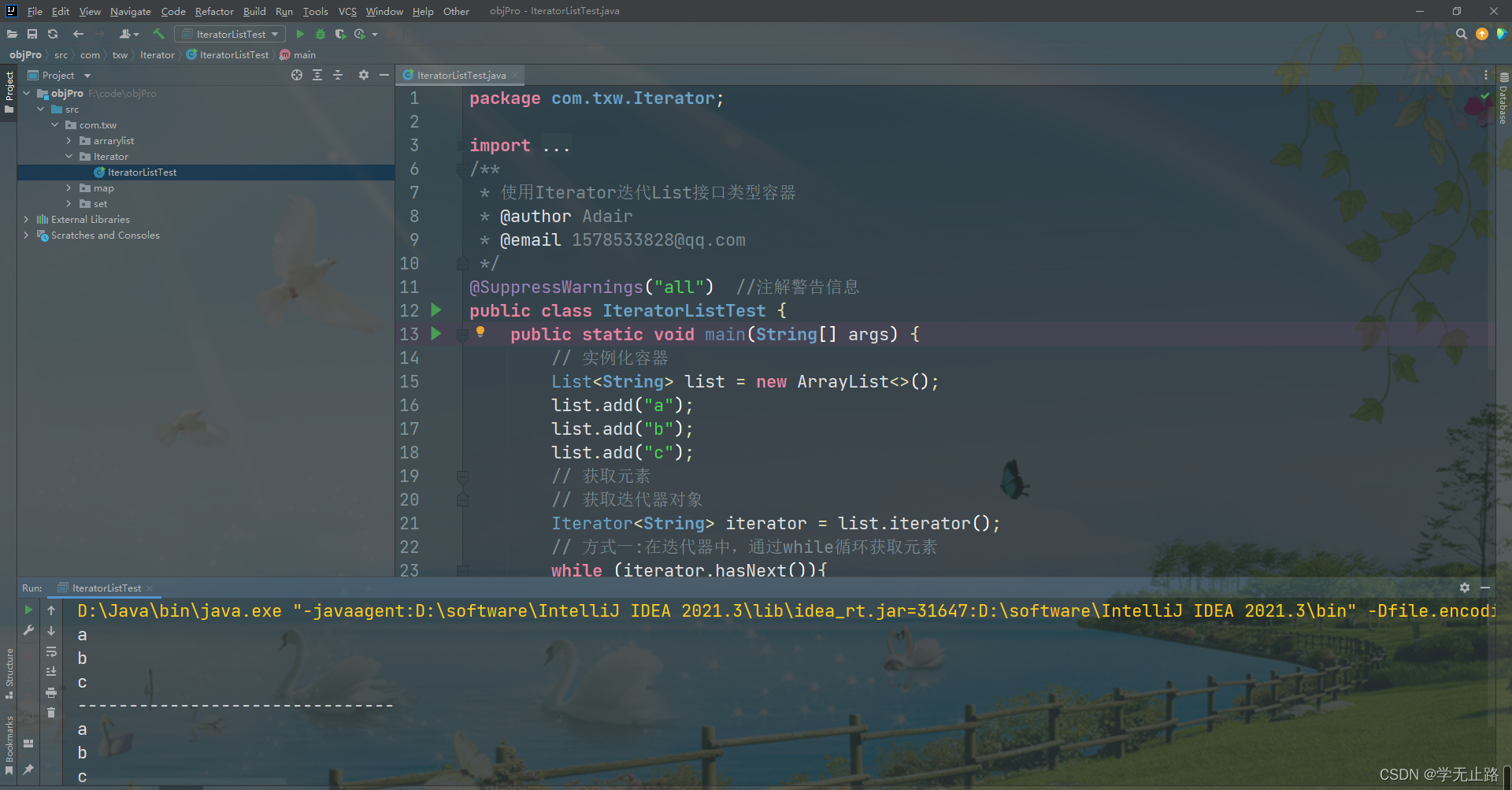The height and width of the screenshot is (790, 1512).
Task: Click main method in the breadcrumb bar
Action: (298, 54)
